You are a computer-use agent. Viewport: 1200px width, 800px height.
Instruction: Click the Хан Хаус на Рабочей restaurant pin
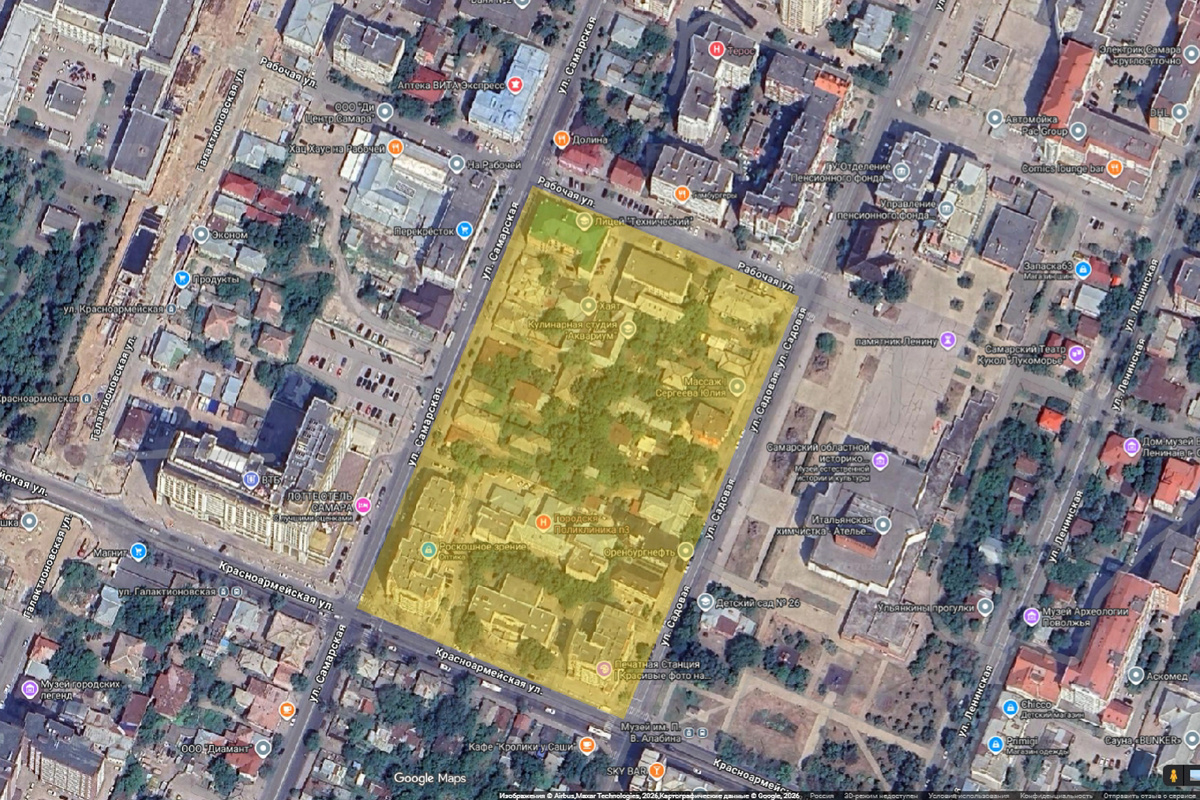(396, 148)
